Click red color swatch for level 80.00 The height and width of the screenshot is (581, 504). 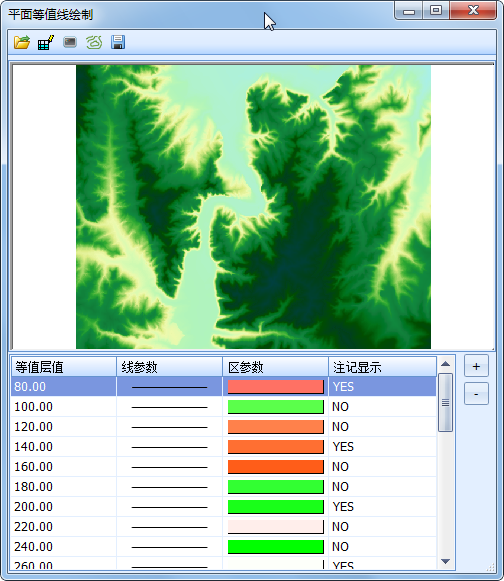(x=275, y=387)
